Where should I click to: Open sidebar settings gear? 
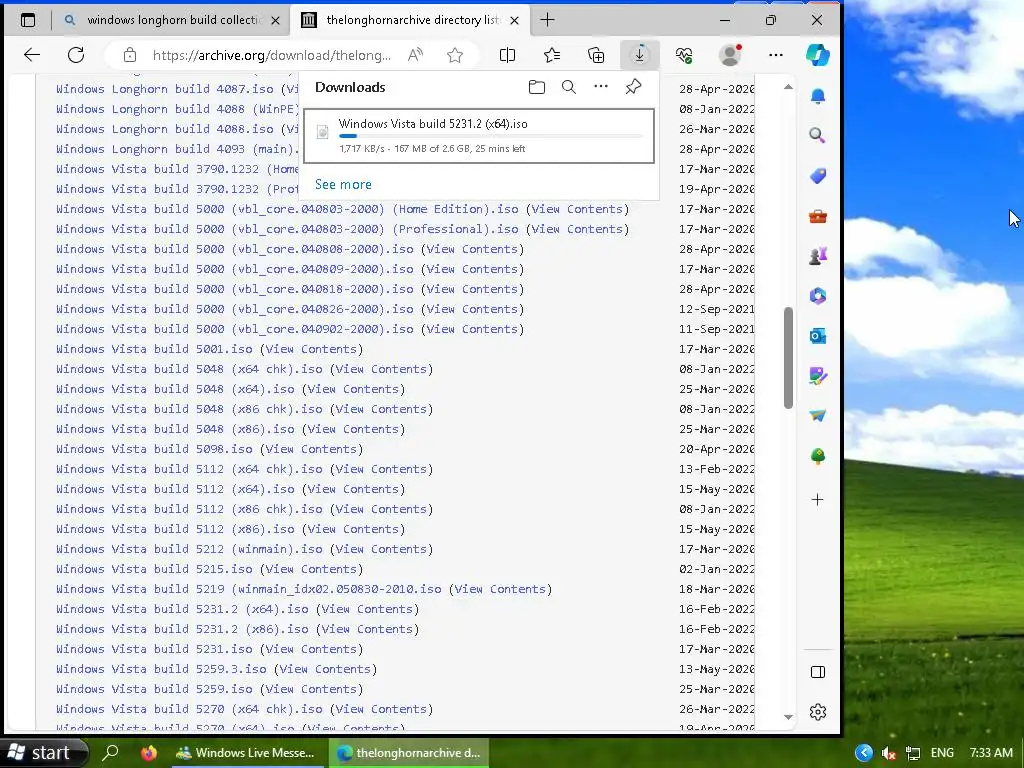pyautogui.click(x=818, y=712)
